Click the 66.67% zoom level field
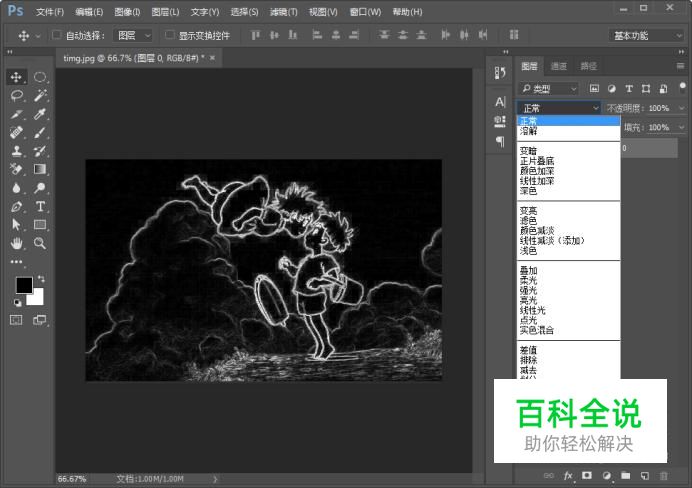Viewport: 692px width, 488px height. click(72, 479)
